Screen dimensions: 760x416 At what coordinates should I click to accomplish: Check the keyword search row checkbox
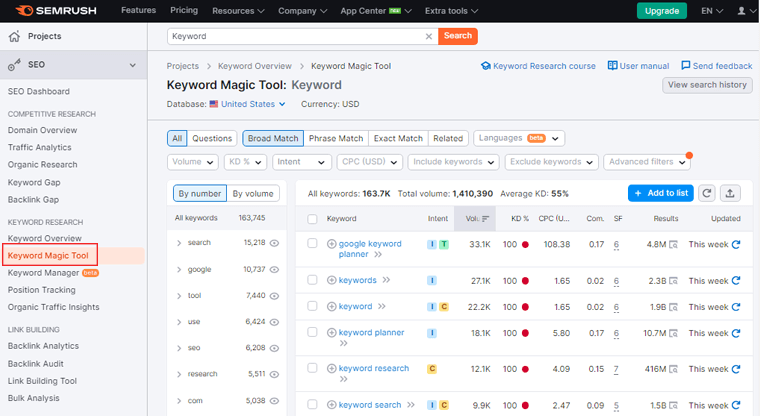312,404
